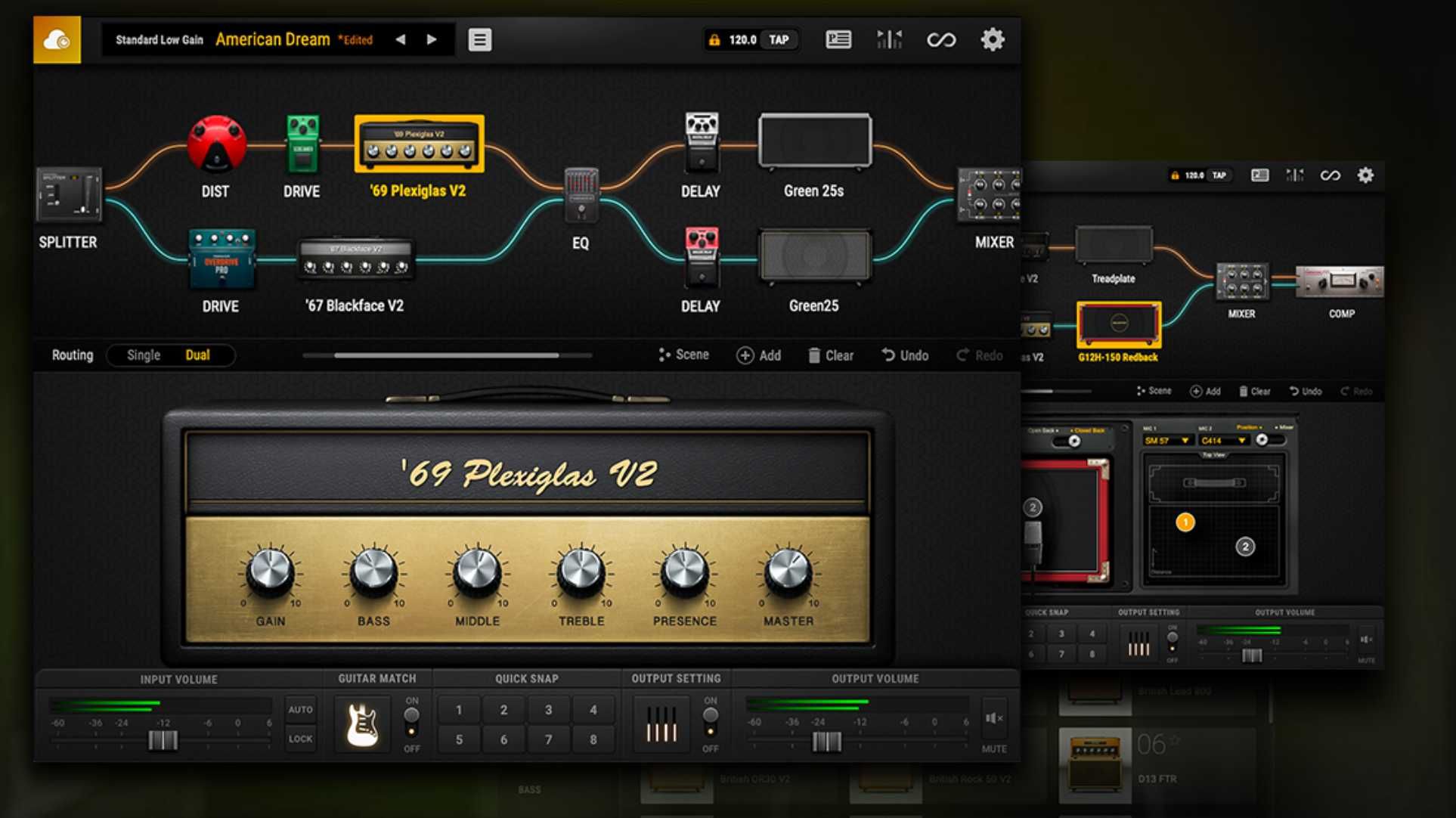This screenshot has width=1456, height=818.
Task: Toggle the tempo lock icon
Action: coord(714,39)
